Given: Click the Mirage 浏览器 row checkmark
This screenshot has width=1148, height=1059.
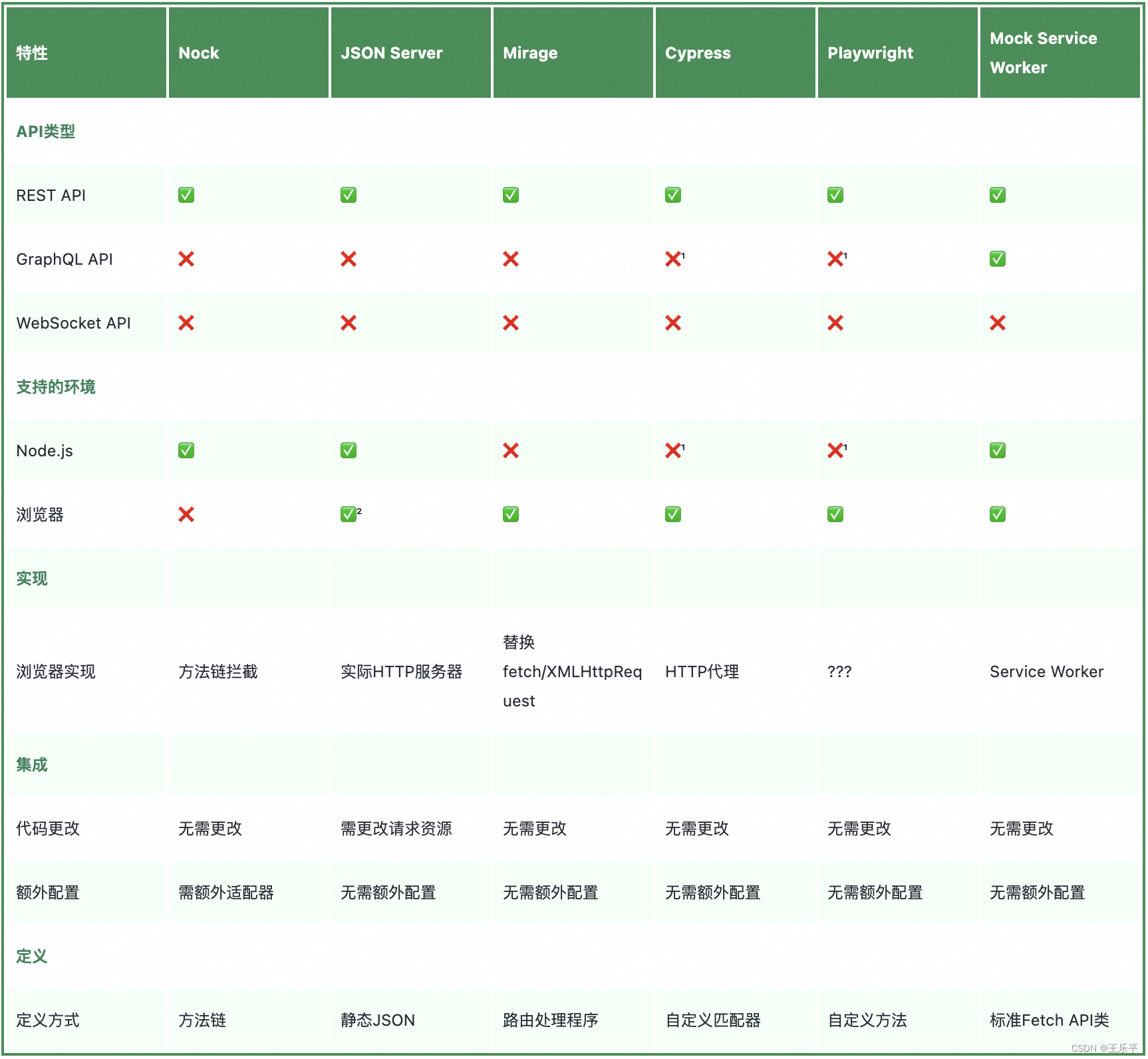Looking at the screenshot, I should (511, 514).
